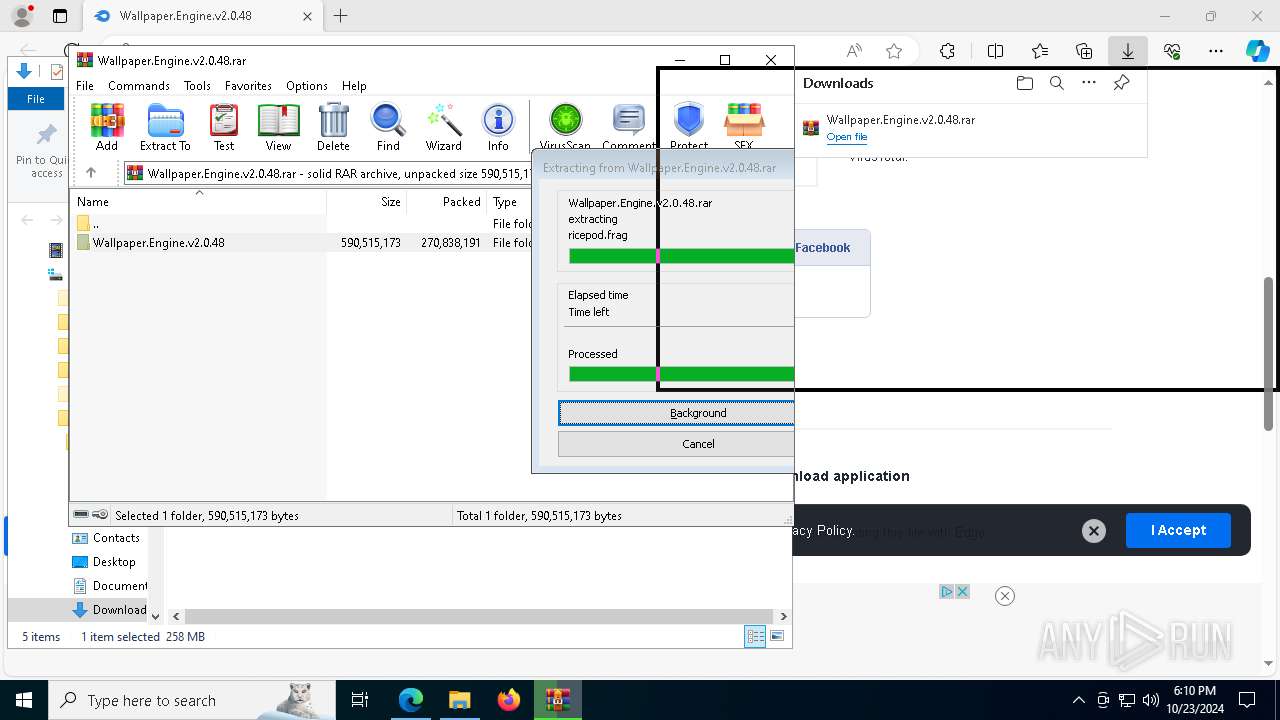Open the View tool in WinRAR
Image resolution: width=1280 pixels, height=720 pixels.
pos(278,127)
